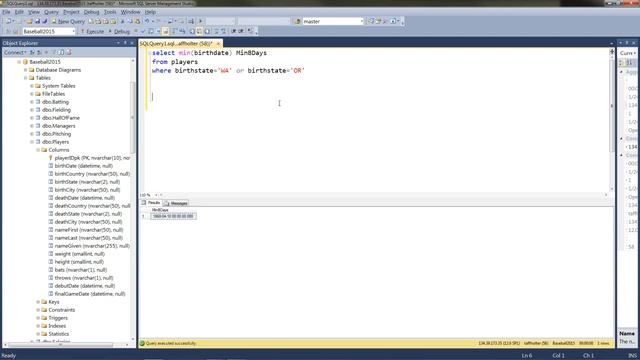Viewport: 640px width, 360px height.
Task: Collapse the Tables folder
Action: point(25,78)
